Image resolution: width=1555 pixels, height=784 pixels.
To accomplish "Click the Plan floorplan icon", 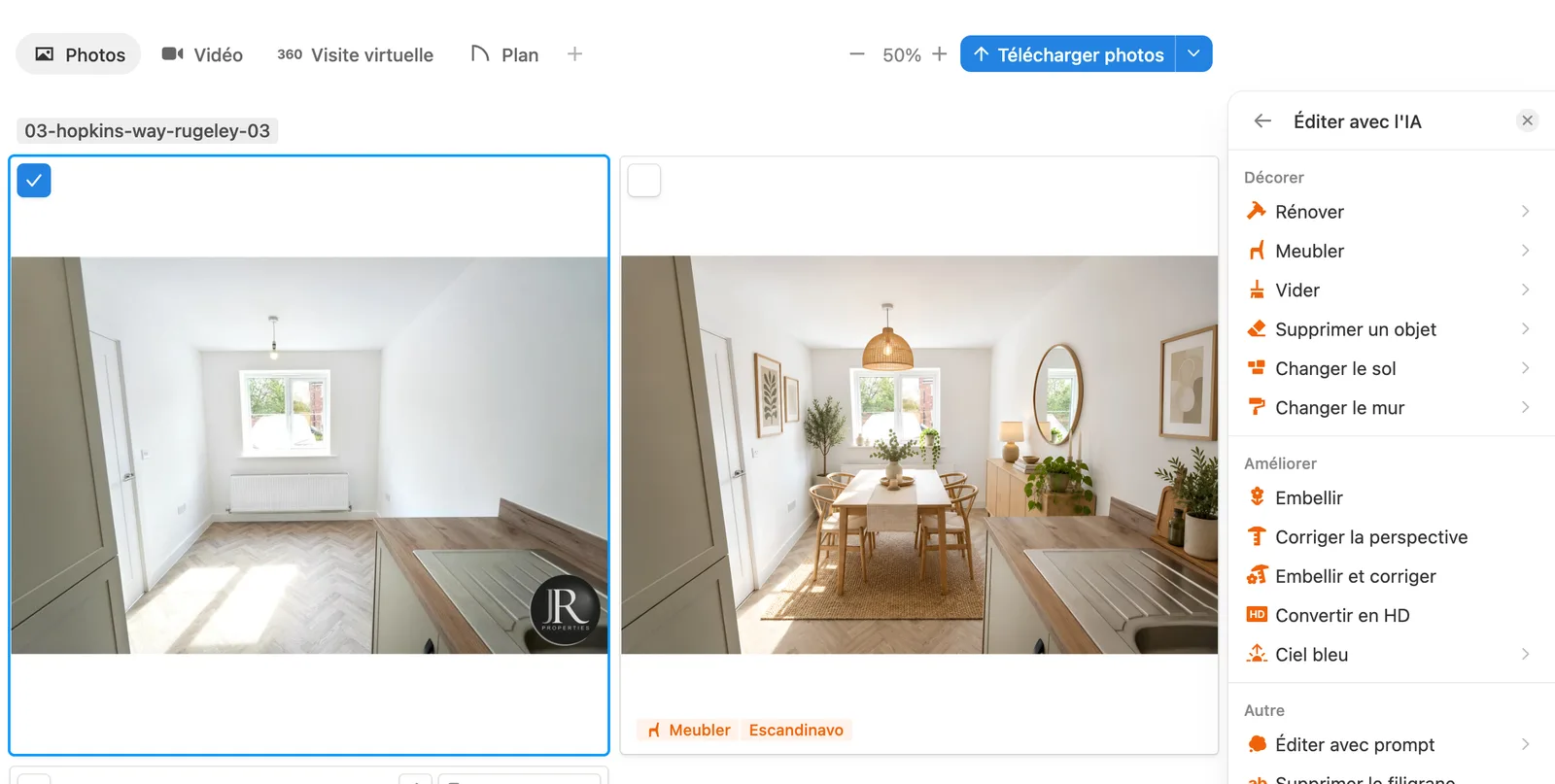I will [x=479, y=53].
